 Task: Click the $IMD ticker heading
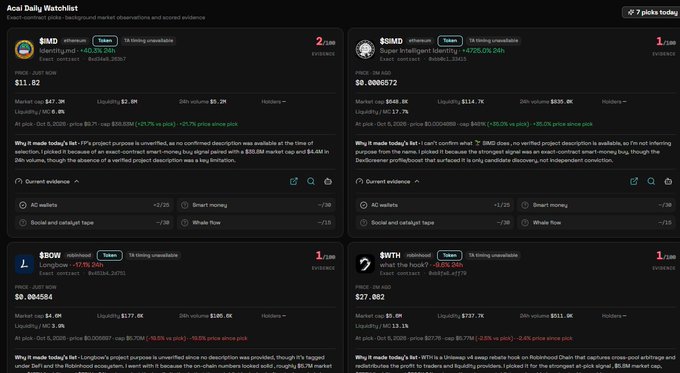tap(48, 41)
